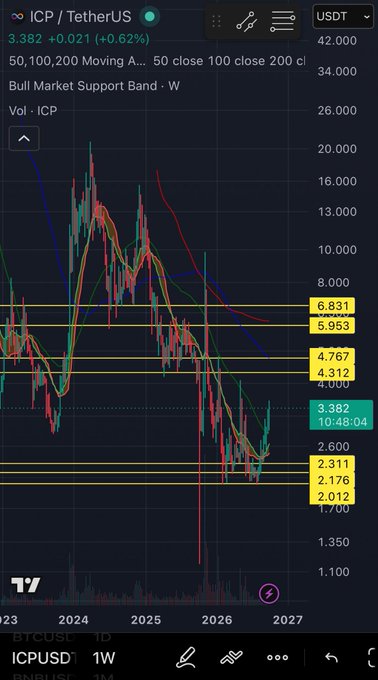
Task: Select the Vol · ICP indicator label
Action: (33, 111)
